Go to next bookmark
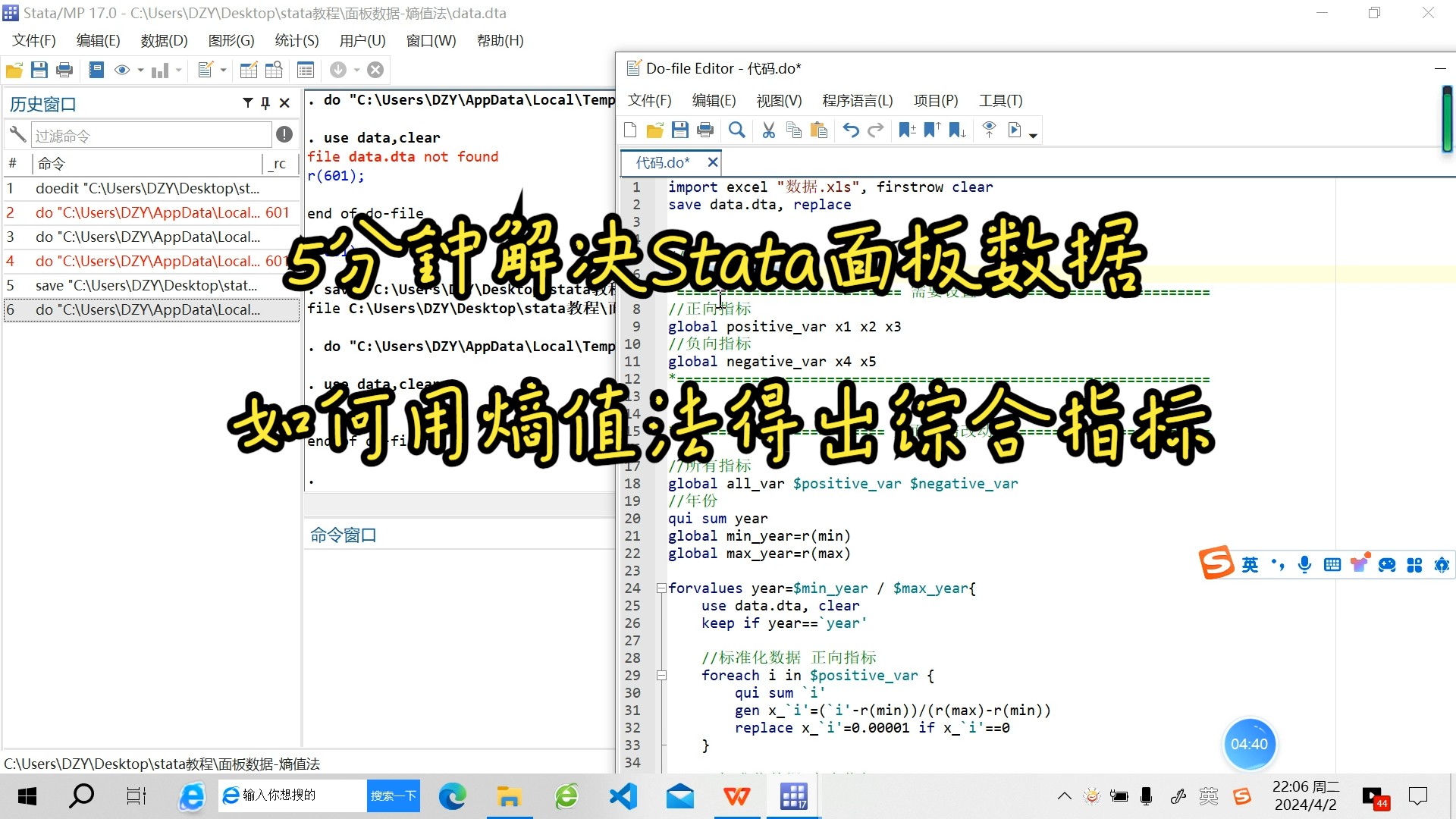 click(x=958, y=130)
